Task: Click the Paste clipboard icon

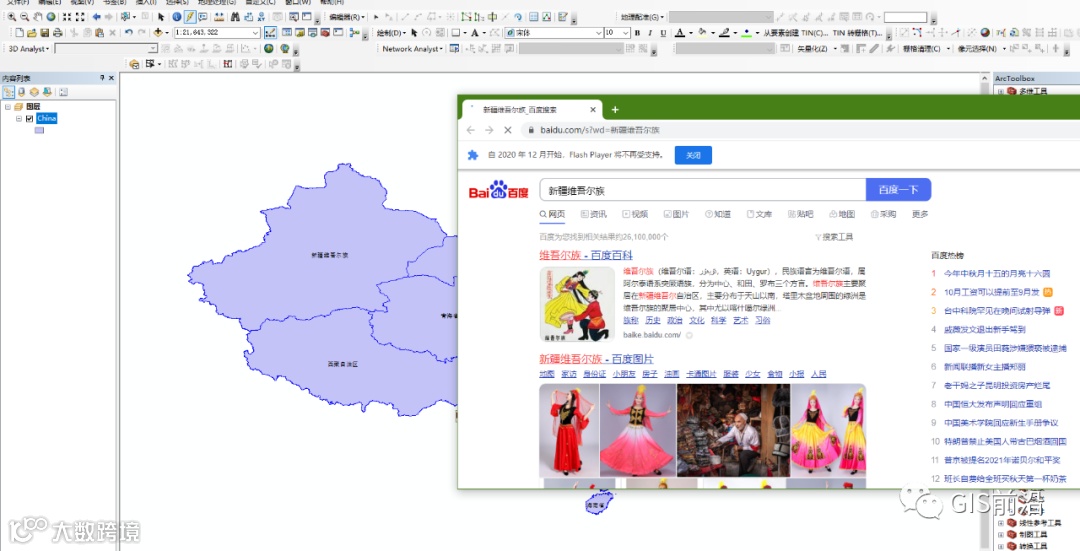Action: coord(99,32)
